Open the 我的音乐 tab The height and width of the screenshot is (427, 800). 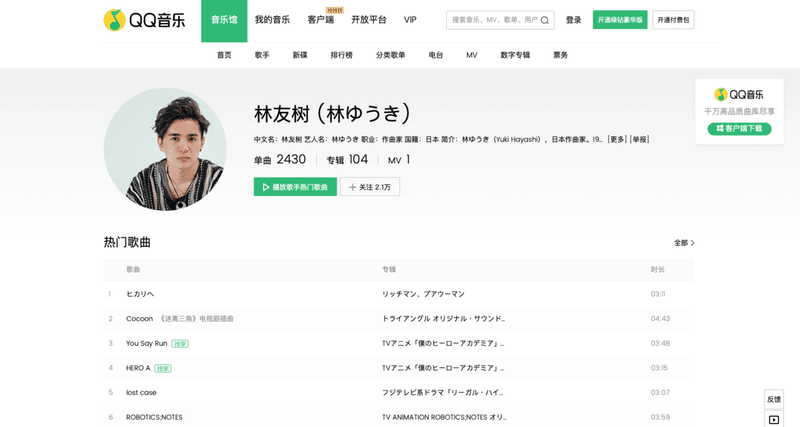point(272,20)
